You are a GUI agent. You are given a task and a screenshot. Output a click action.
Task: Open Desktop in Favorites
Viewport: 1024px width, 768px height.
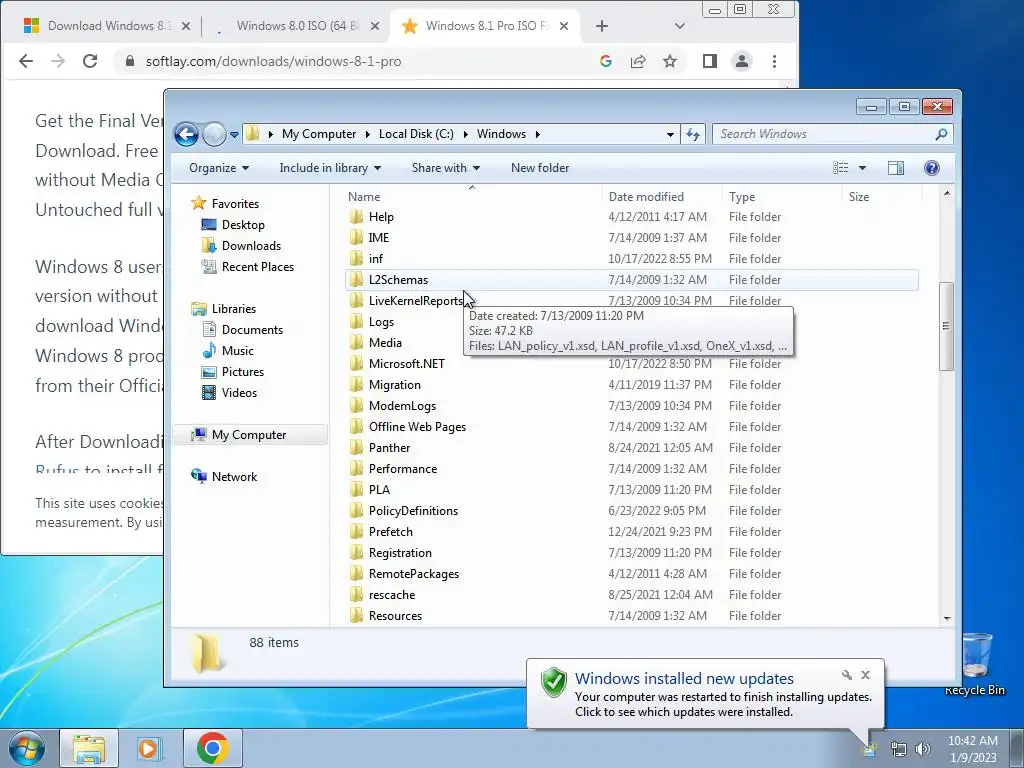pos(243,225)
